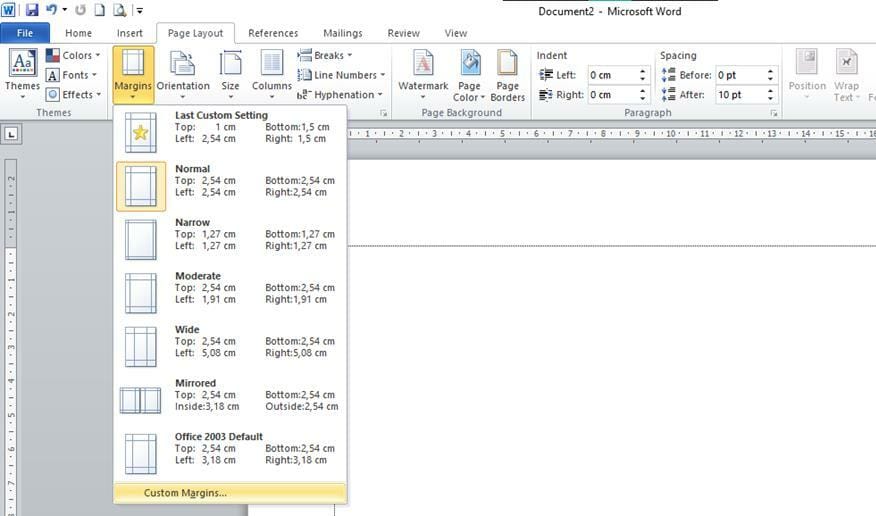
Task: Click the Save icon in quick access toolbar
Action: coord(32,11)
